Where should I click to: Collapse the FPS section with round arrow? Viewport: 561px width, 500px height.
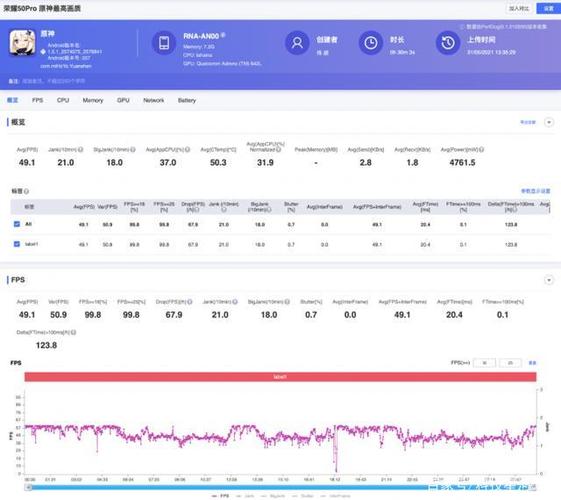click(x=549, y=280)
